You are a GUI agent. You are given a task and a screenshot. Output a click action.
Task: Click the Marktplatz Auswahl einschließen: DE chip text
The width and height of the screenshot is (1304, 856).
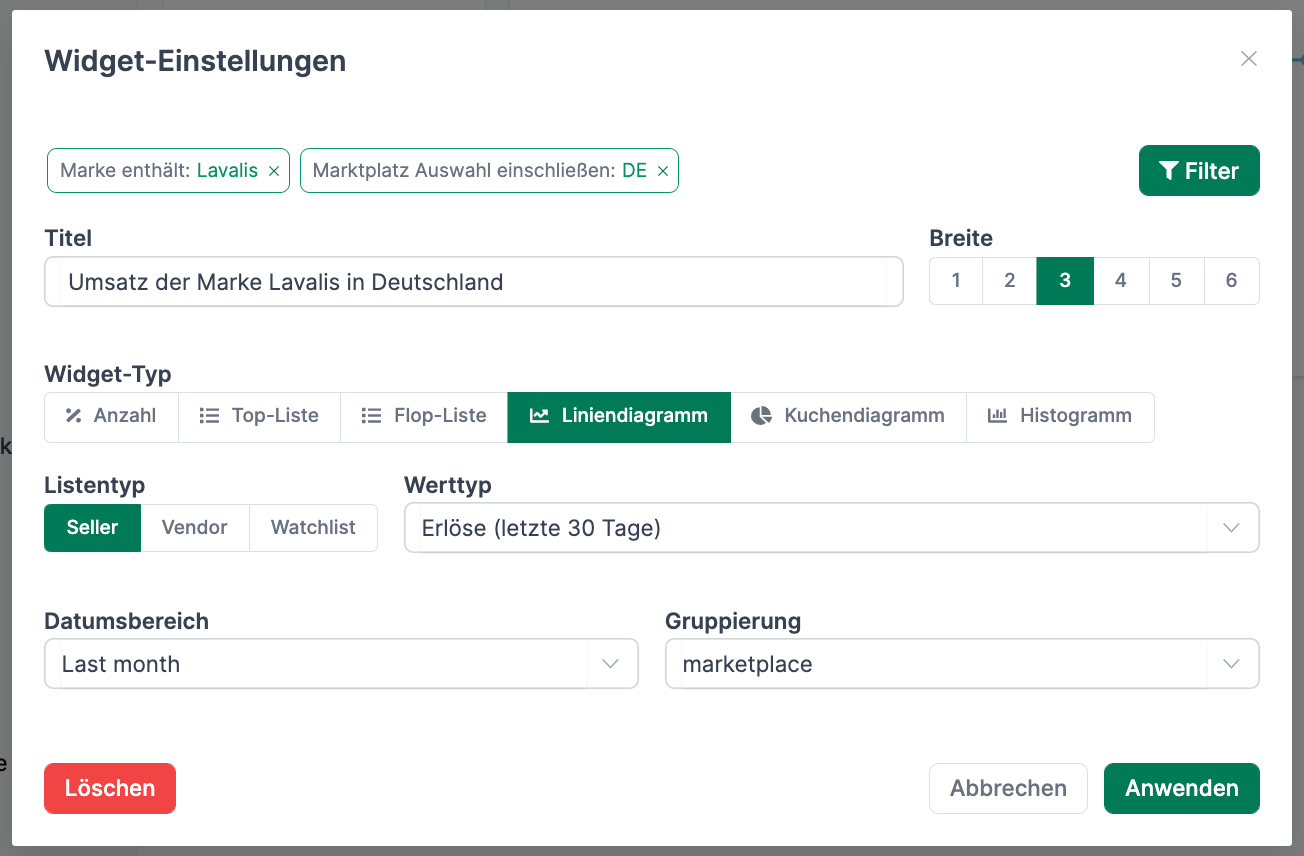point(480,171)
